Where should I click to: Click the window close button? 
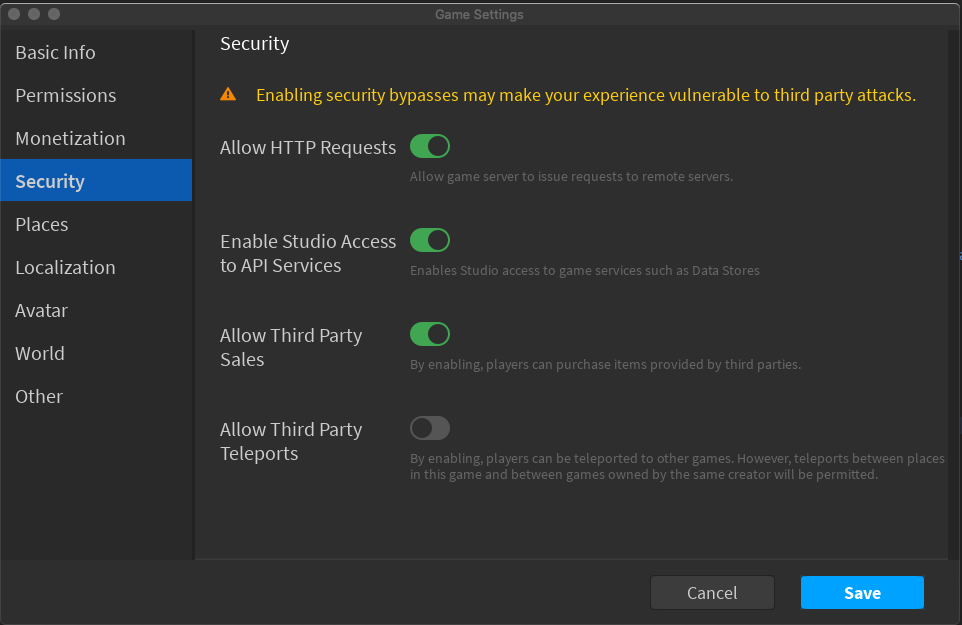coord(14,14)
